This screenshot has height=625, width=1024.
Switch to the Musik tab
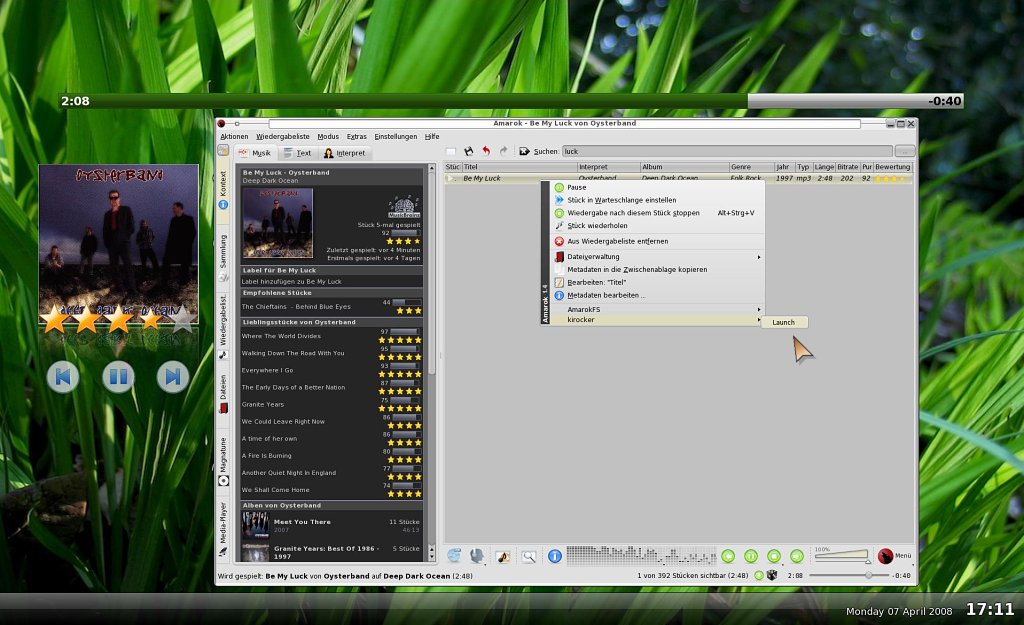tap(255, 153)
